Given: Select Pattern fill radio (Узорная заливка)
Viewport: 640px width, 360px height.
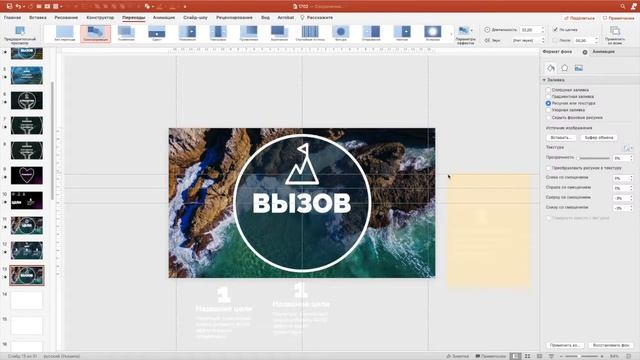Looking at the screenshot, I should [x=548, y=110].
